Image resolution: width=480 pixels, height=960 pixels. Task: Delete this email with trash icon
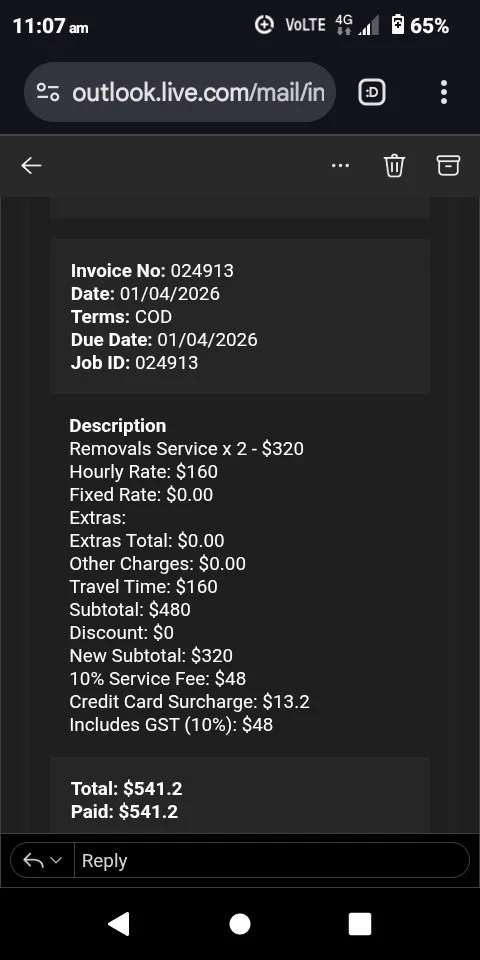[x=394, y=165]
